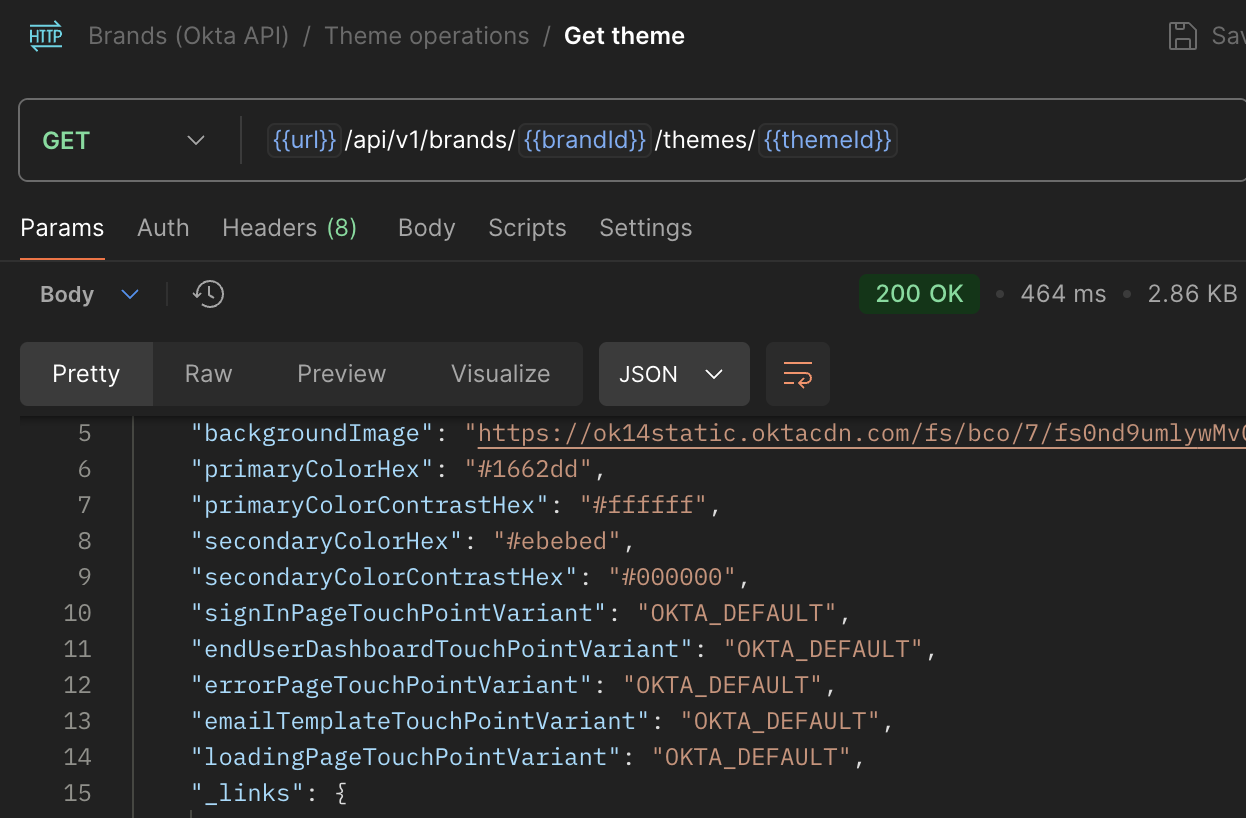The image size is (1246, 818).
Task: Switch to the Params tab
Action: (62, 228)
